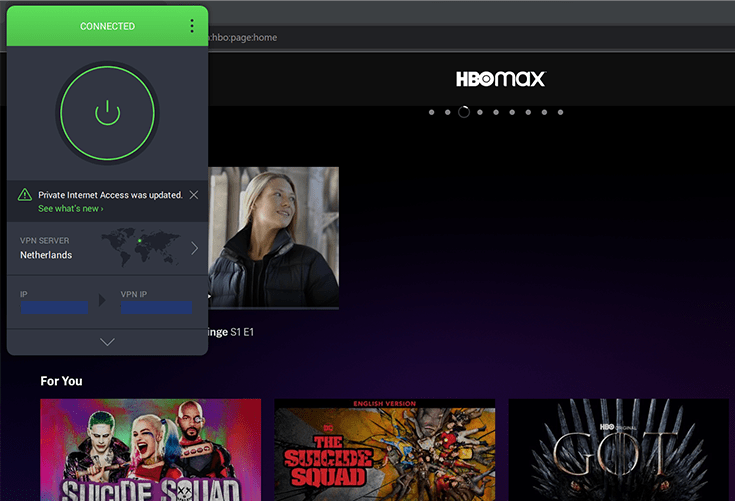Dismiss the Private Internet Access update notice
This screenshot has width=735, height=501.
(x=194, y=195)
